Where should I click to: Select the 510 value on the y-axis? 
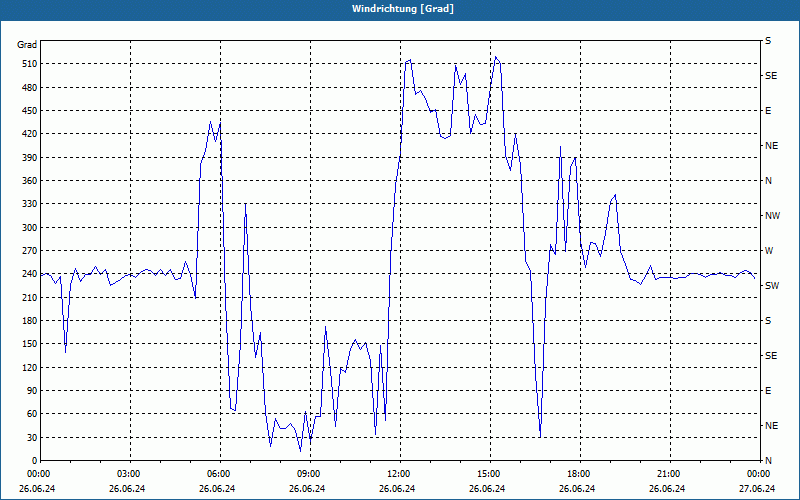pyautogui.click(x=30, y=64)
